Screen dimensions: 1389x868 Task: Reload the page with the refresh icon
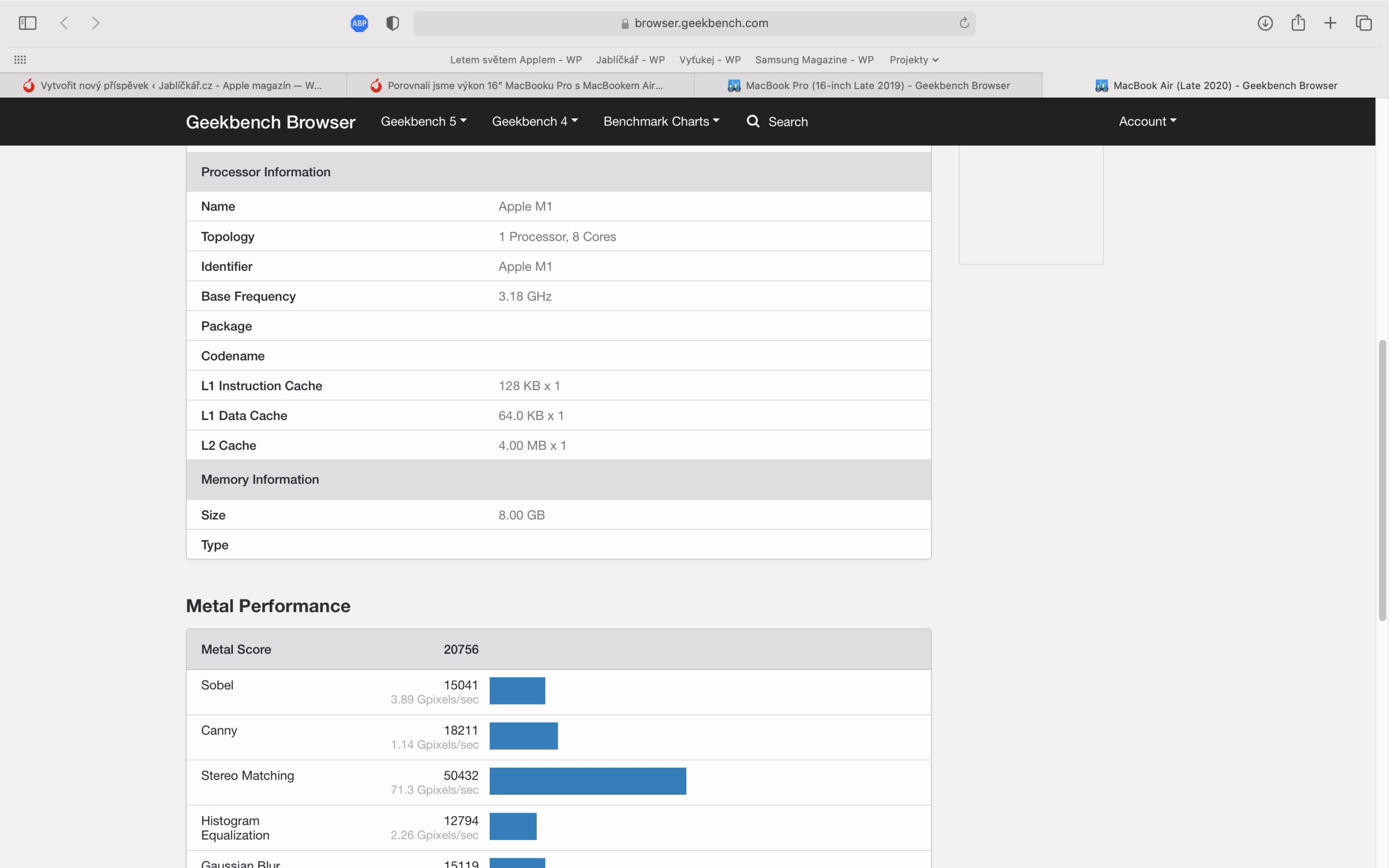[x=964, y=23]
